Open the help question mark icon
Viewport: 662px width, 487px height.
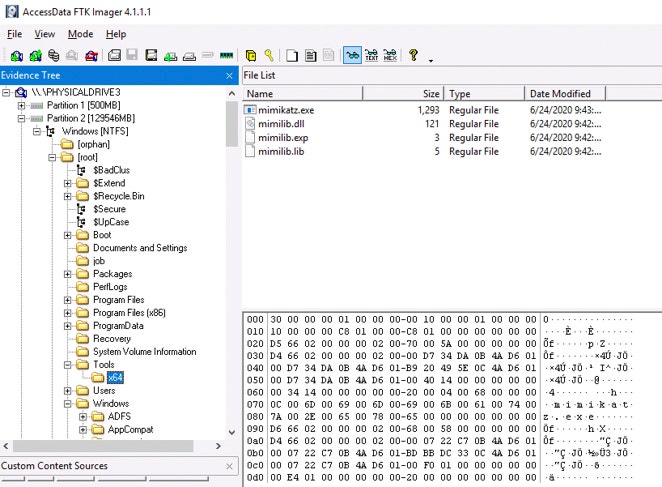tap(413, 55)
